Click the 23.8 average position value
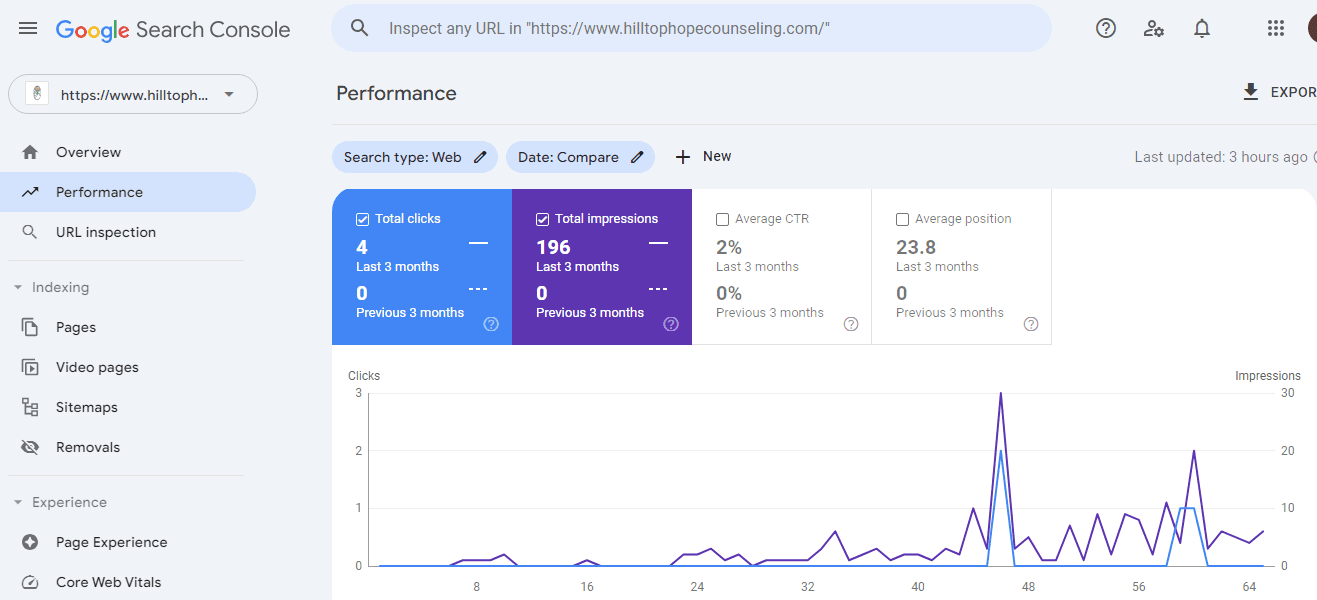This screenshot has width=1317, height=600. (x=916, y=247)
